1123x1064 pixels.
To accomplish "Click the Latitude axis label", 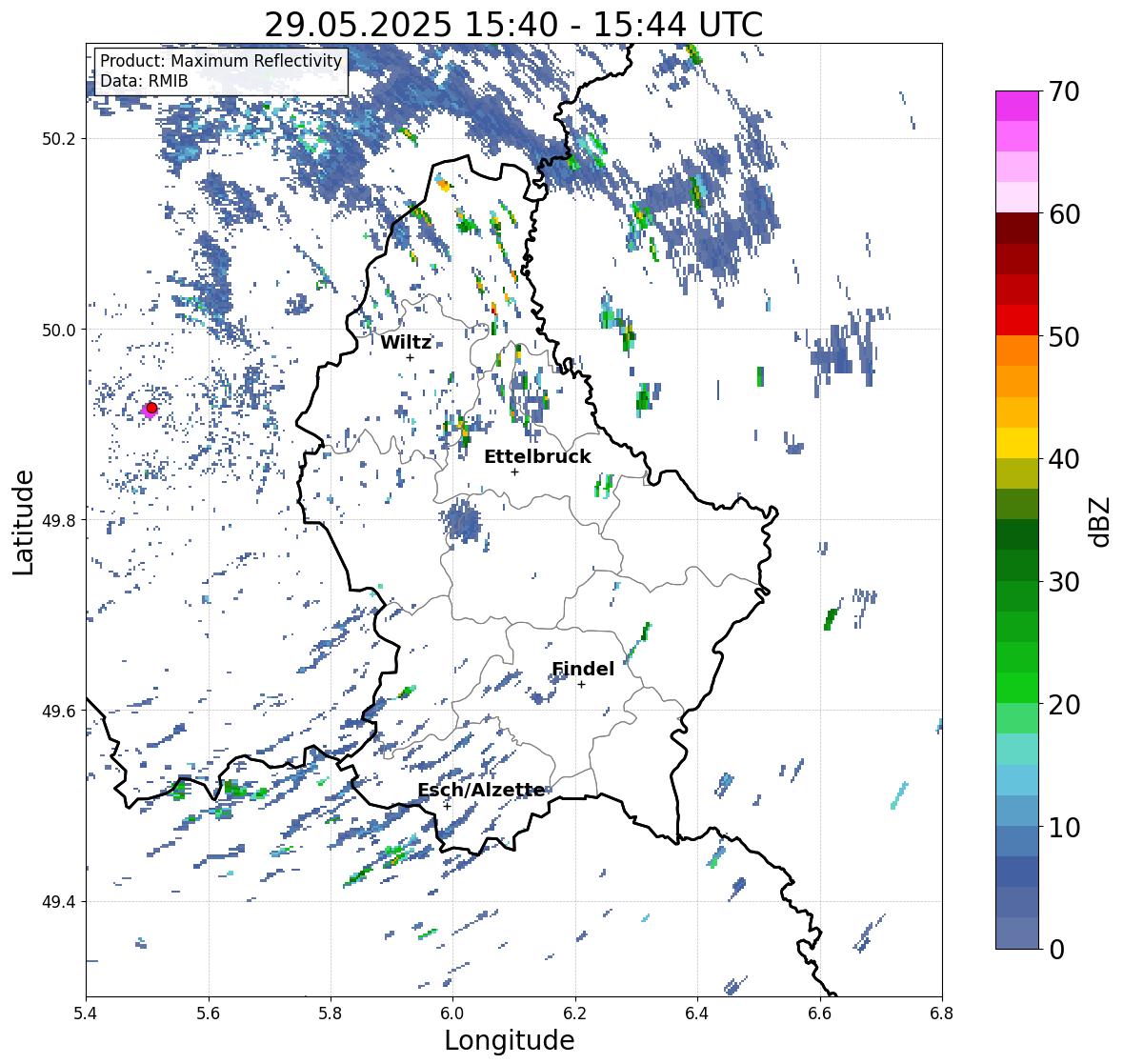I will (x=24, y=522).
